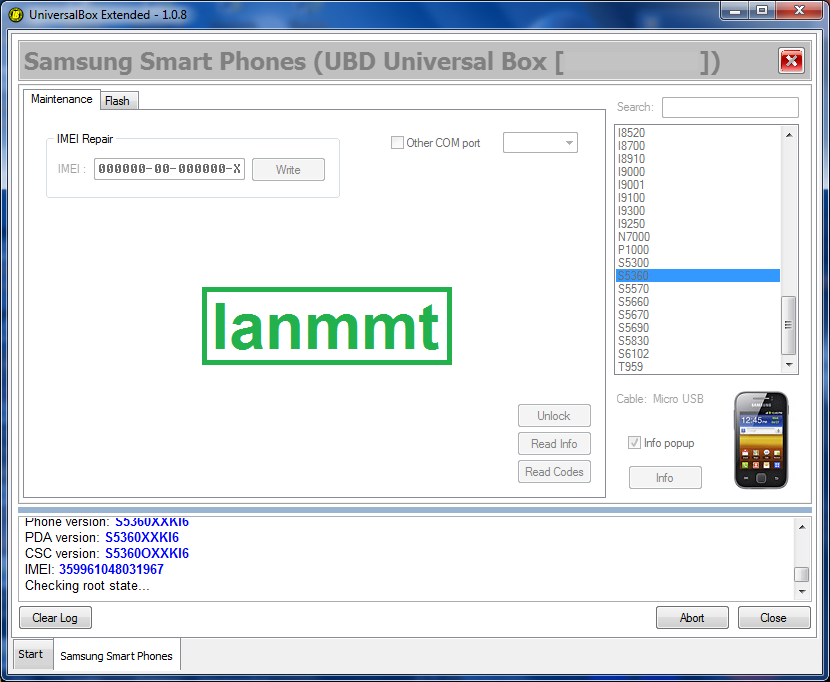Select model S5830 in the list

click(x=698, y=340)
